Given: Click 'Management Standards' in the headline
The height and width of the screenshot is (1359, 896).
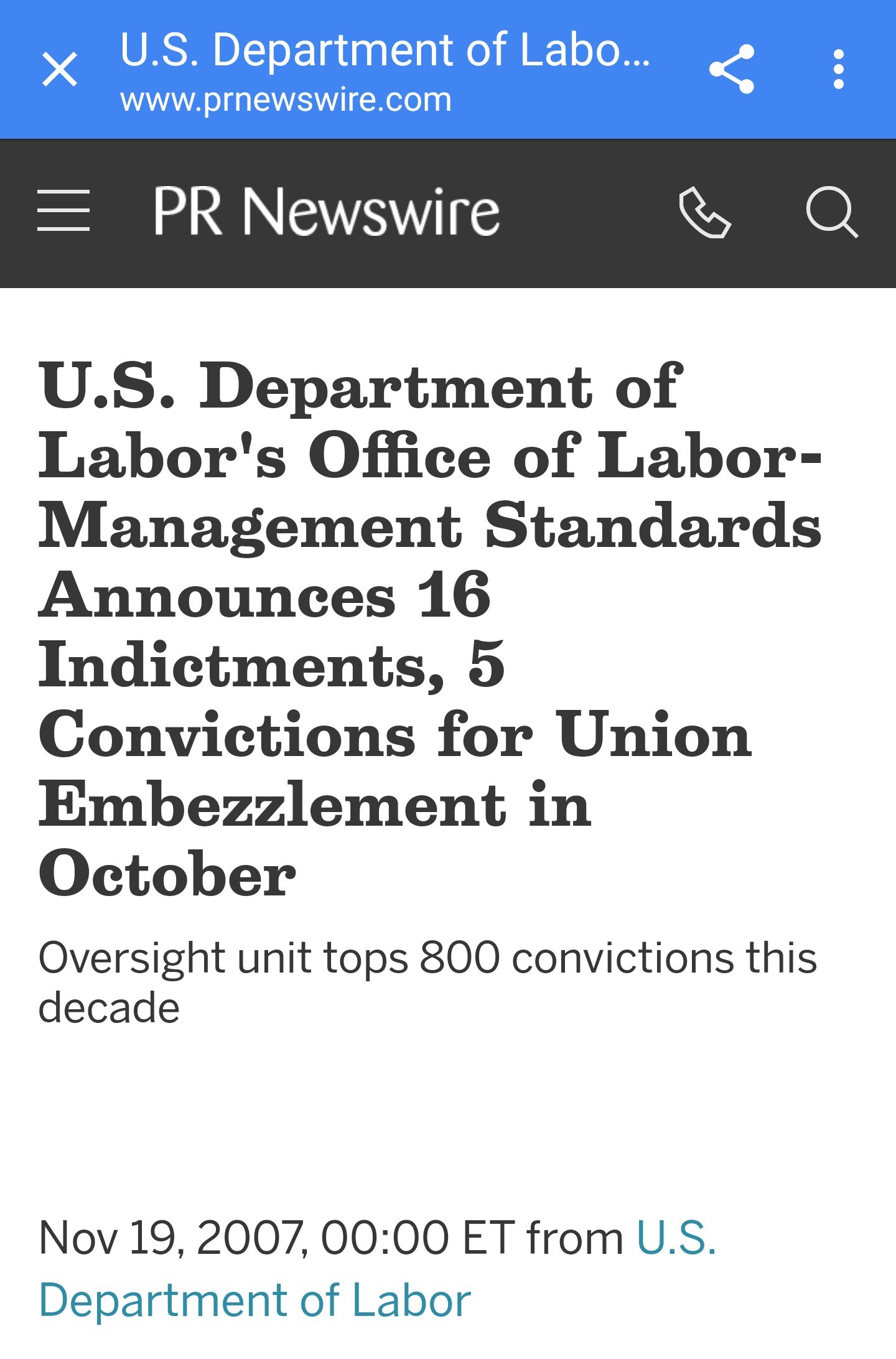Looking at the screenshot, I should pos(430,525).
